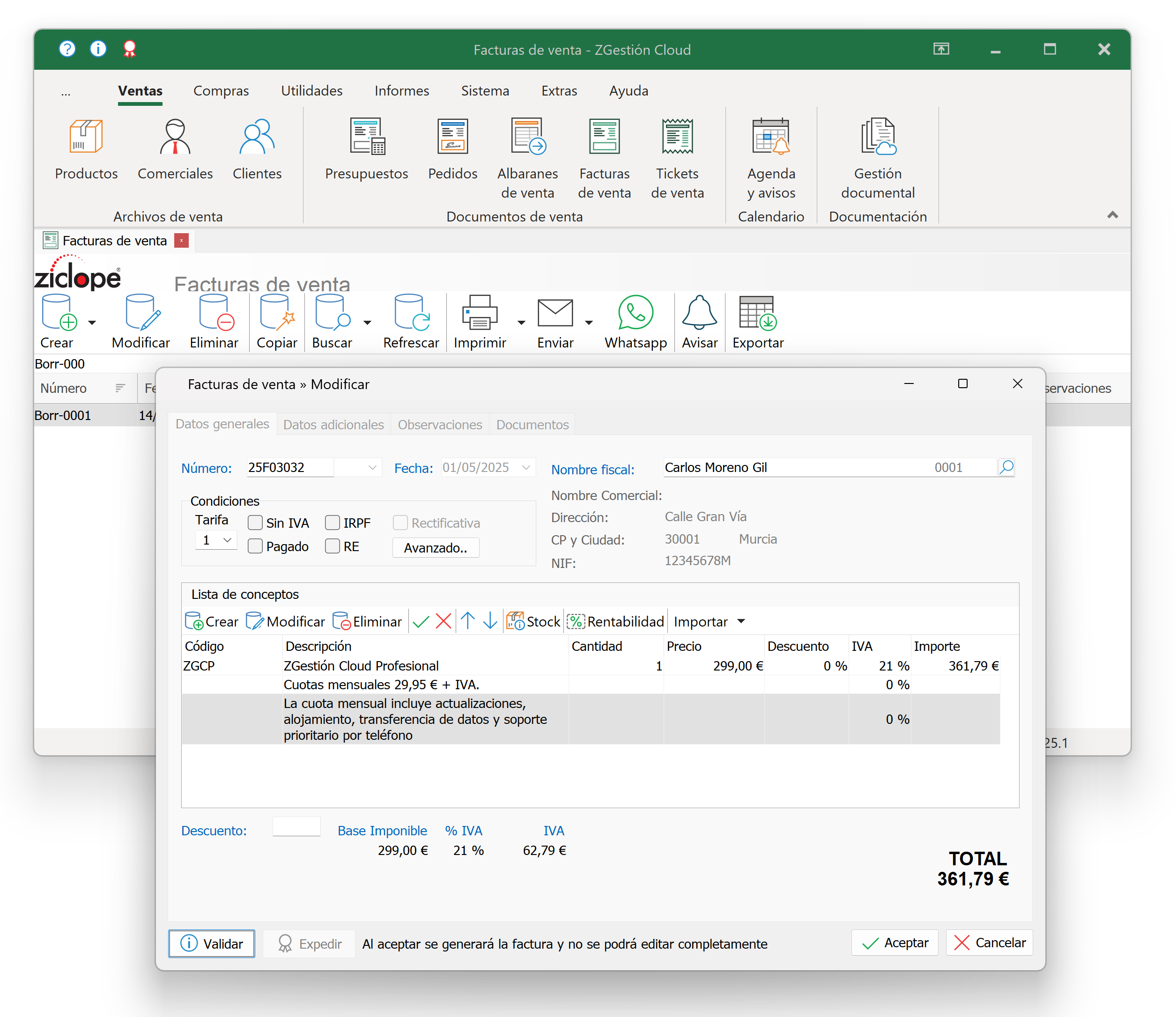Expand the Imprimir dropdown arrow
This screenshot has height=1017, width=1176.
(521, 322)
